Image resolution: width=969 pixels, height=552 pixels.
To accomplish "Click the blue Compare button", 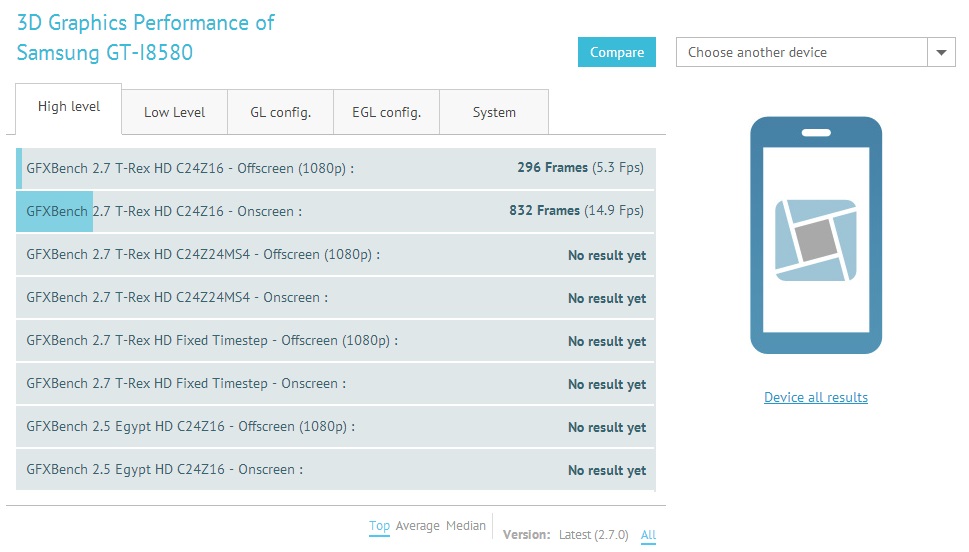I will pos(617,52).
